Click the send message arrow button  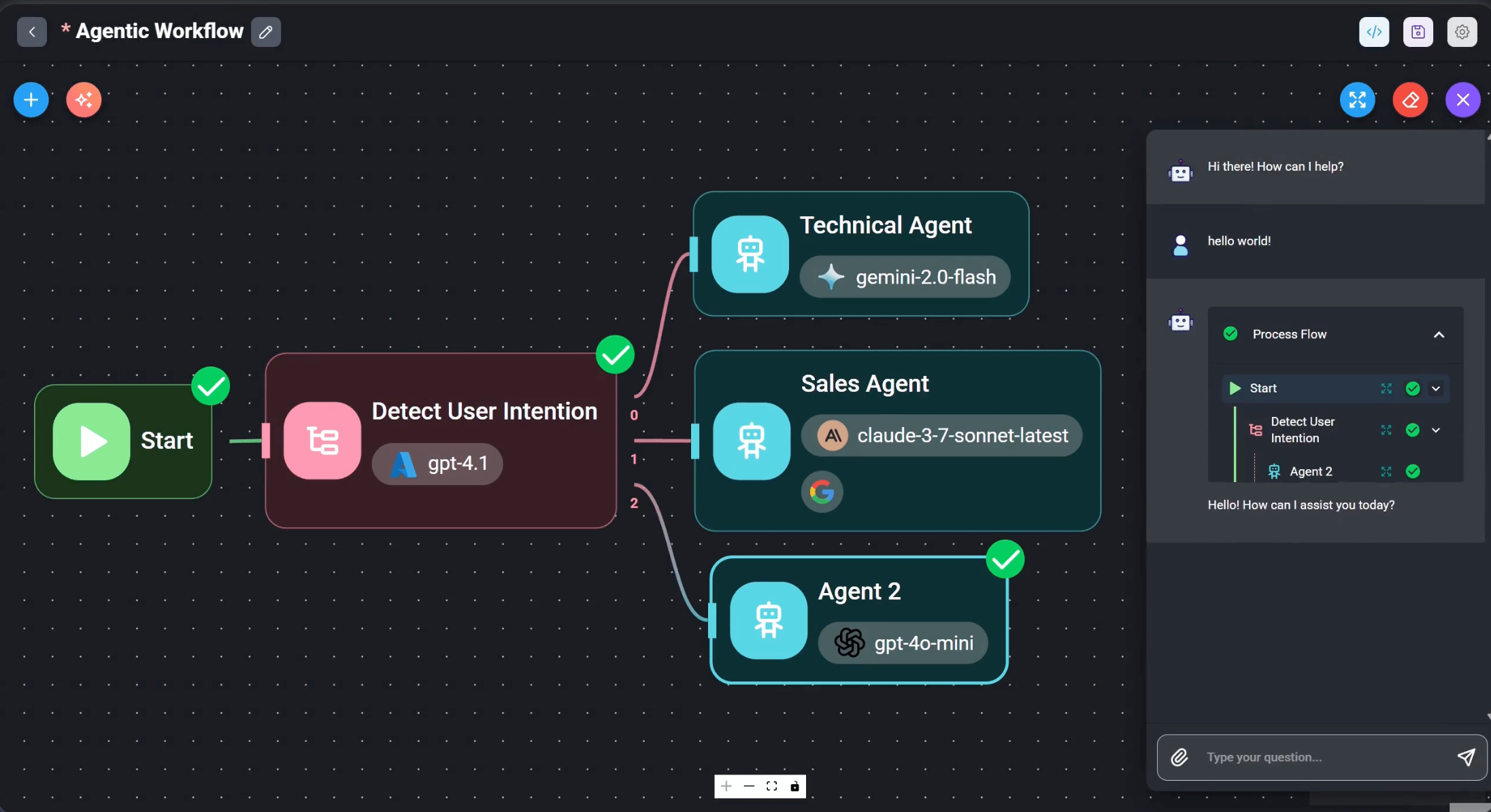coord(1466,757)
